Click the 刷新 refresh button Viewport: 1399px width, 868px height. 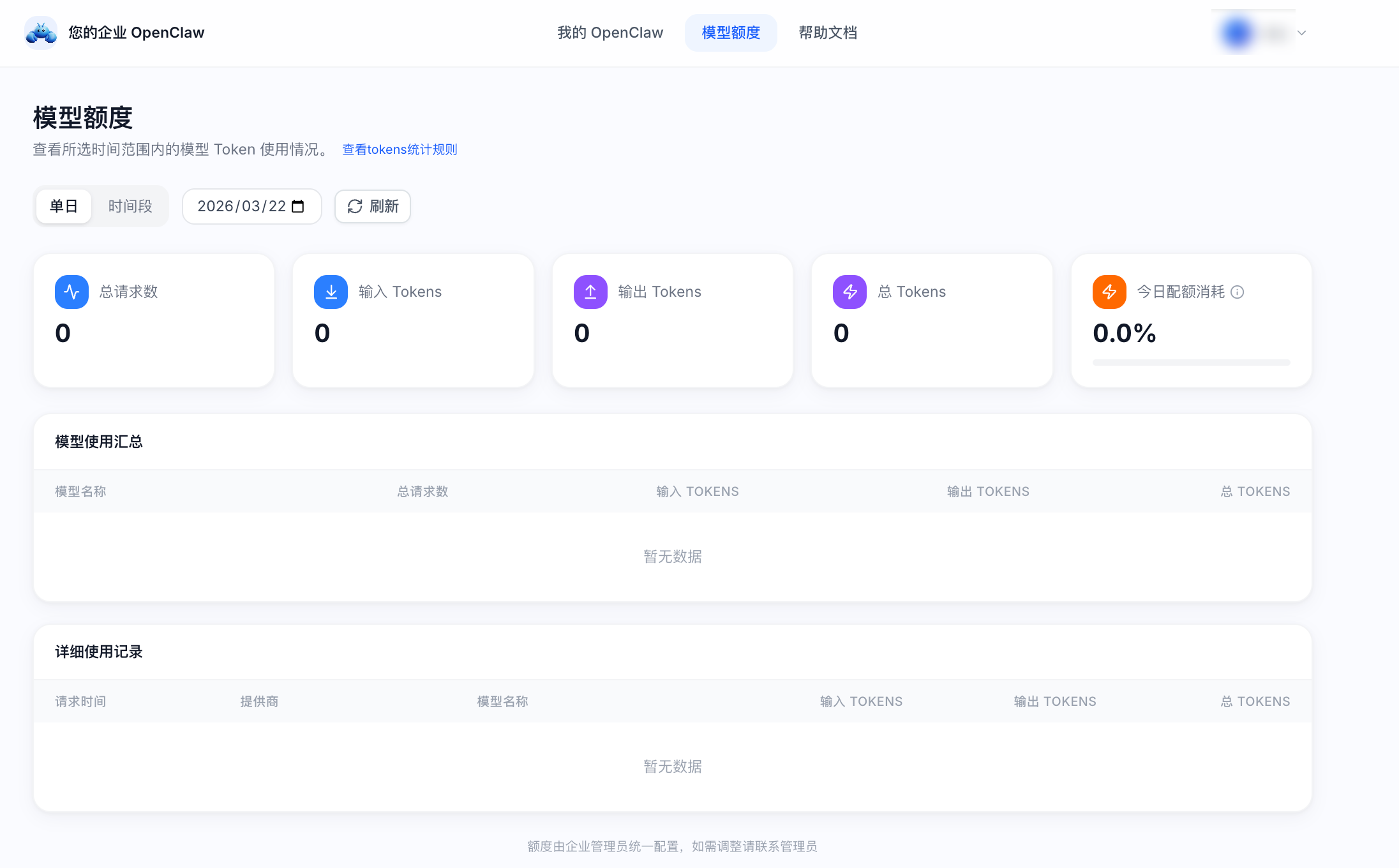click(x=373, y=206)
